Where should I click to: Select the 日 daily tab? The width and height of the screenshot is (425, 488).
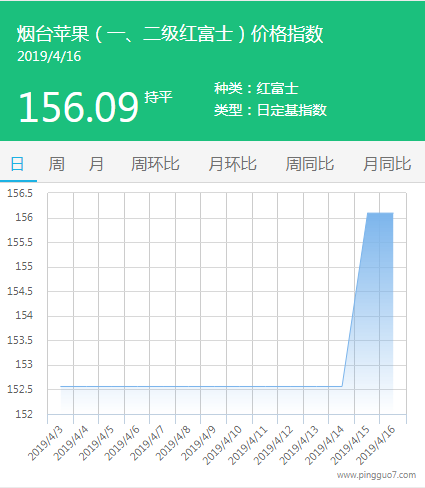click(17, 164)
